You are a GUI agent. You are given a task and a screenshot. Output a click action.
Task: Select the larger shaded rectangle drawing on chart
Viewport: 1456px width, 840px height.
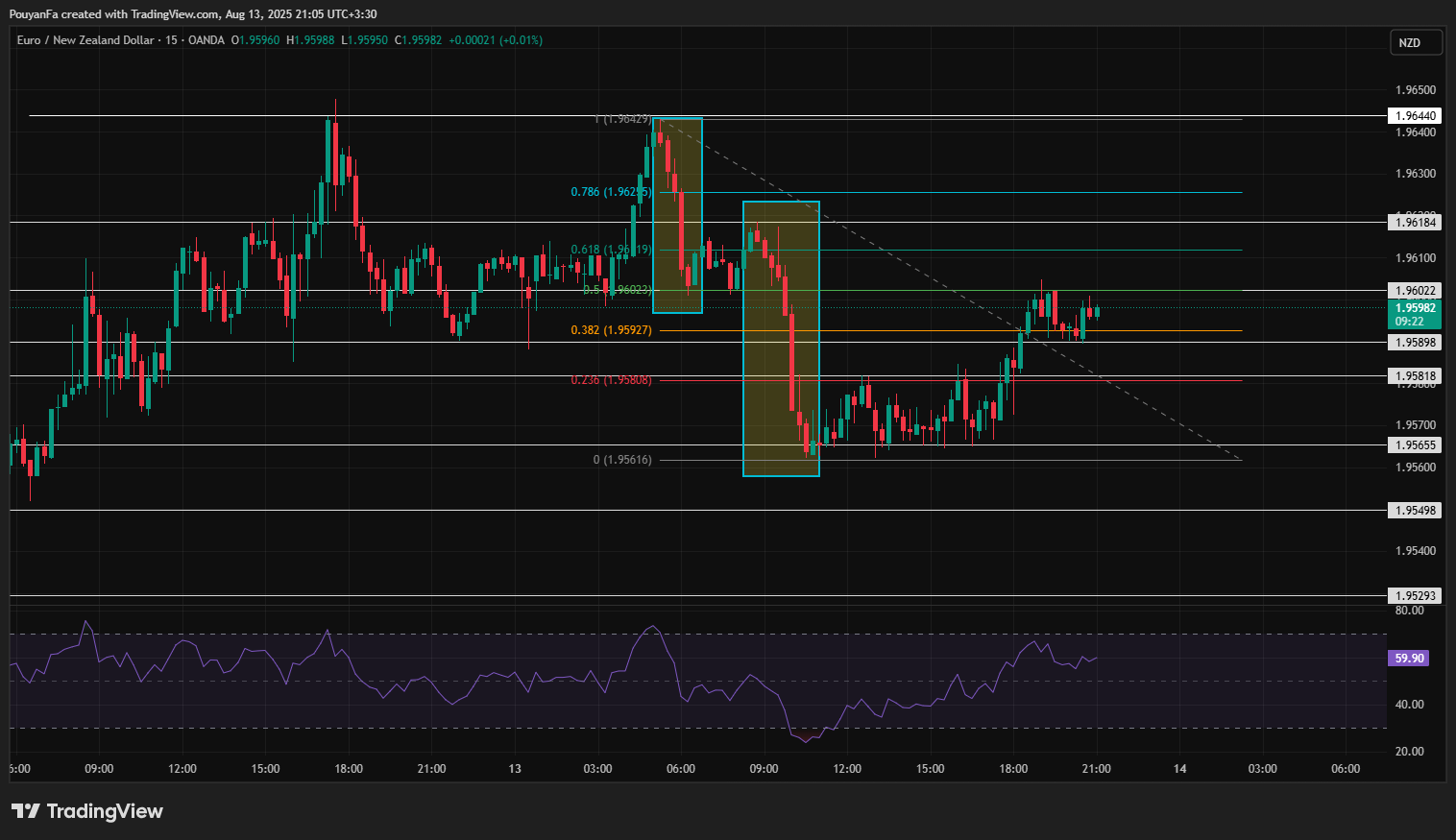tap(782, 339)
